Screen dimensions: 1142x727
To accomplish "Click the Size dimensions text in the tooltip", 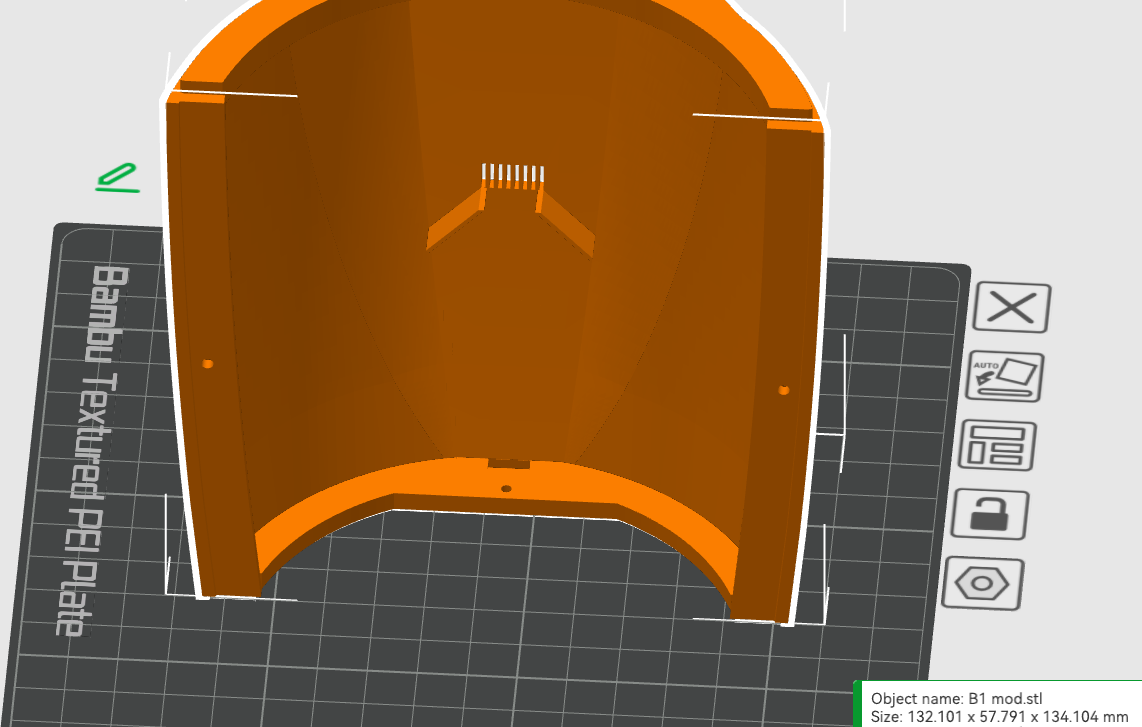I will [x=999, y=717].
